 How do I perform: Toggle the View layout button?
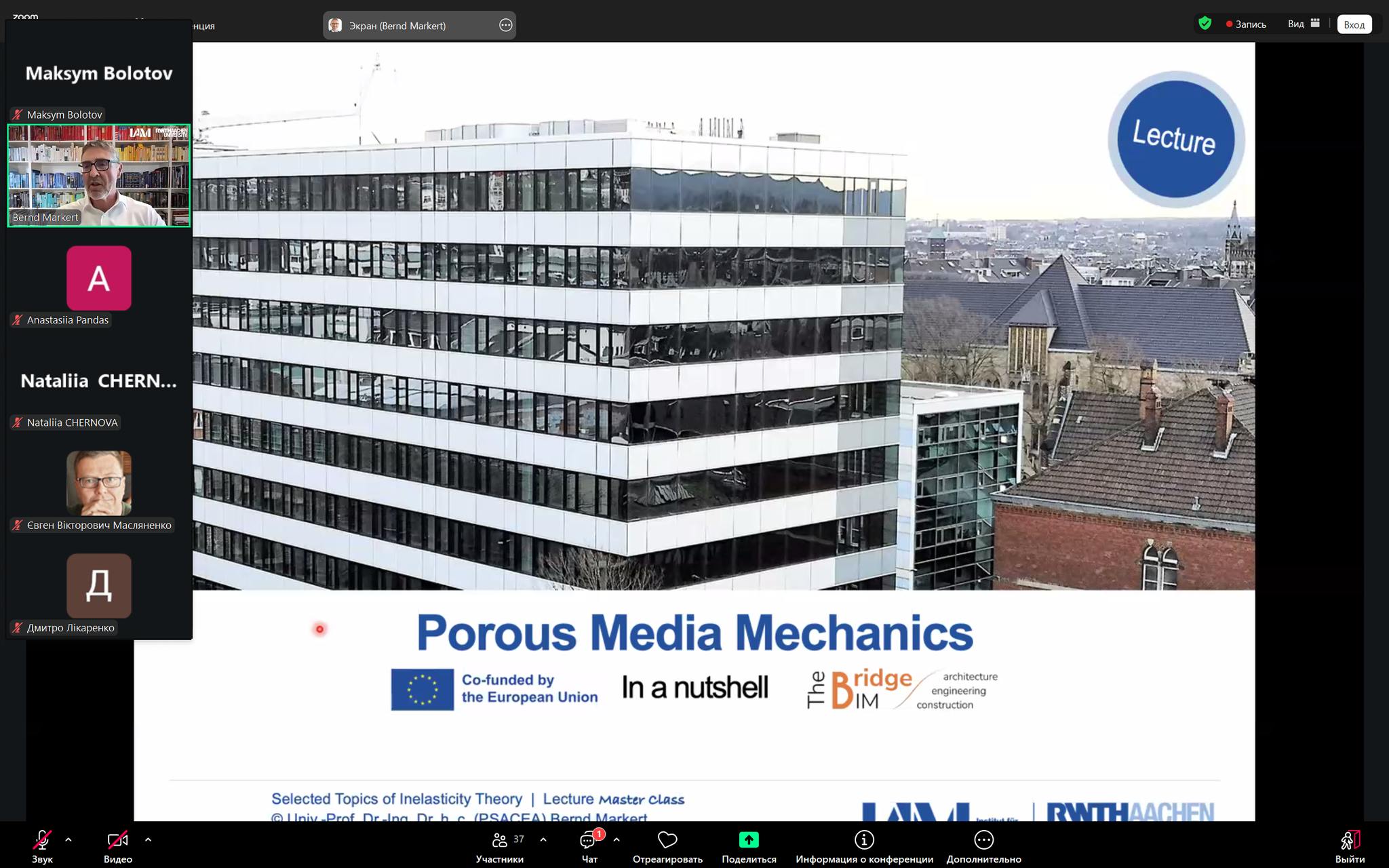[x=1304, y=24]
